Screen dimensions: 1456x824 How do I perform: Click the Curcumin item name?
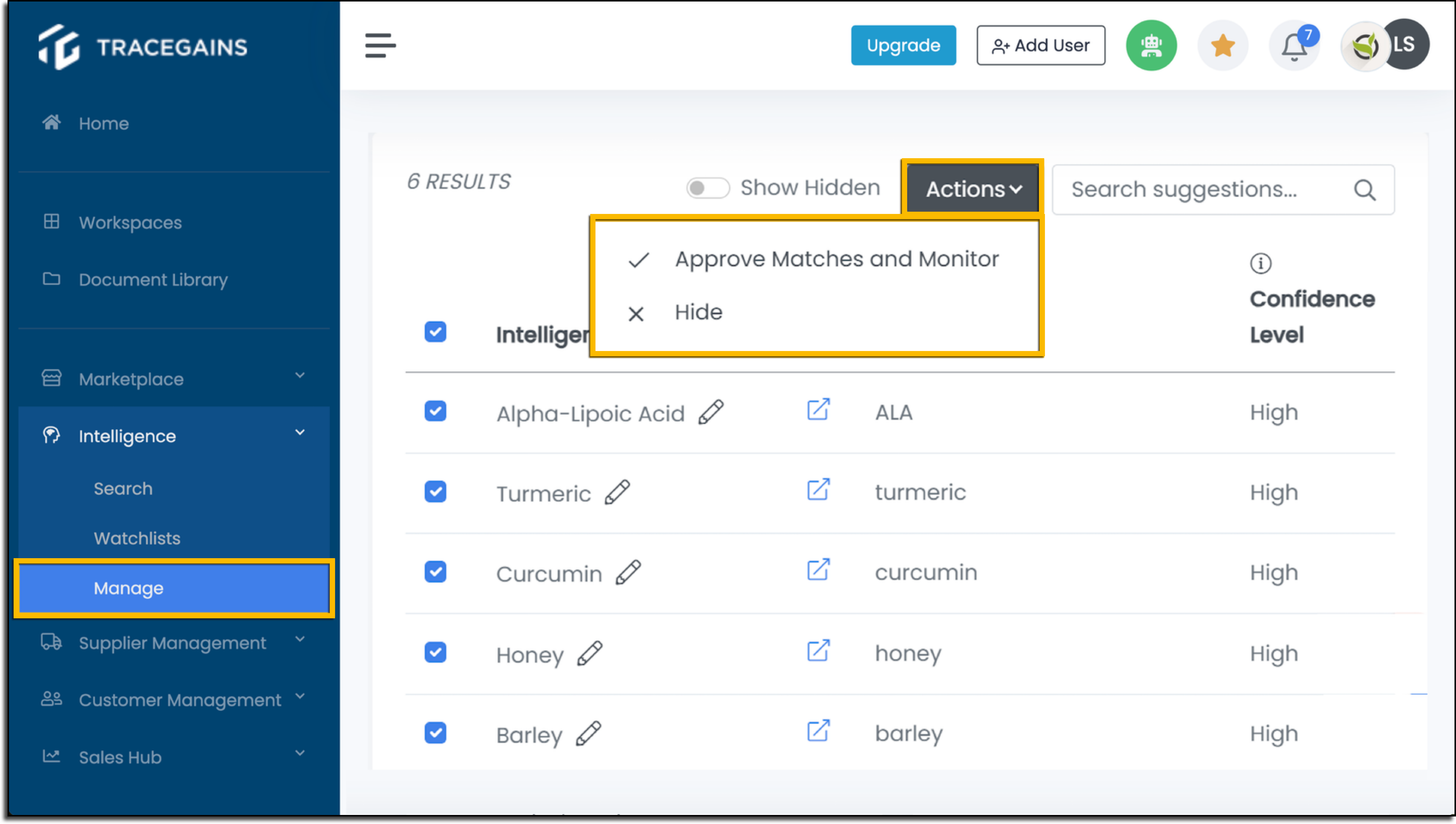pyautogui.click(x=549, y=574)
